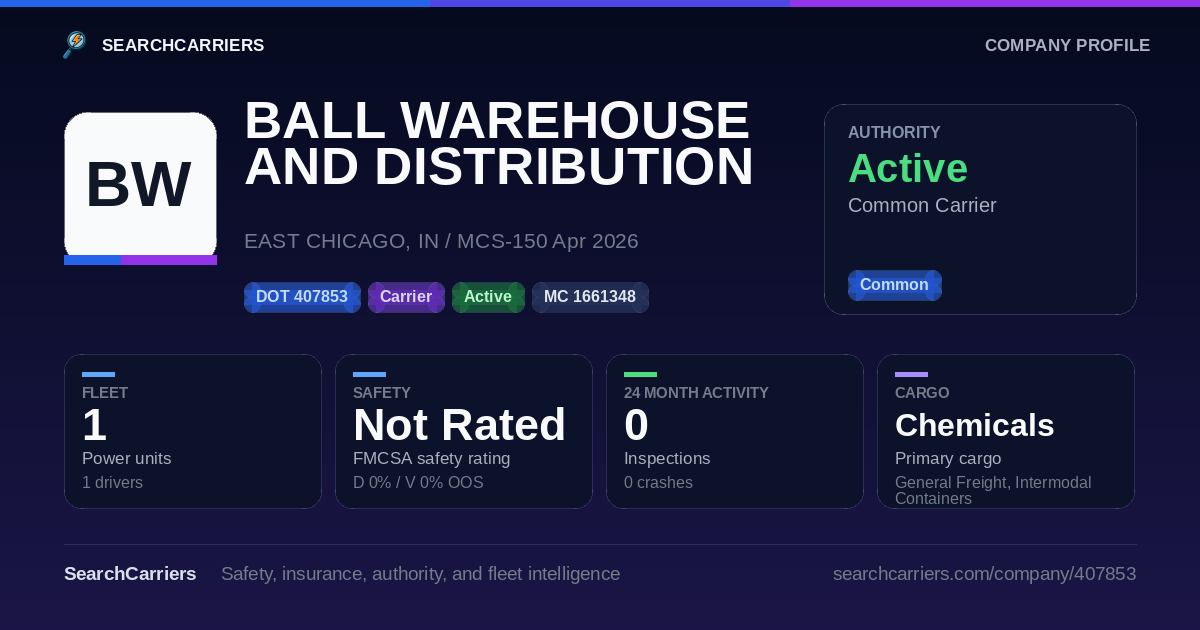Click the Not Rated safety value
The width and height of the screenshot is (1200, 630).
point(459,425)
